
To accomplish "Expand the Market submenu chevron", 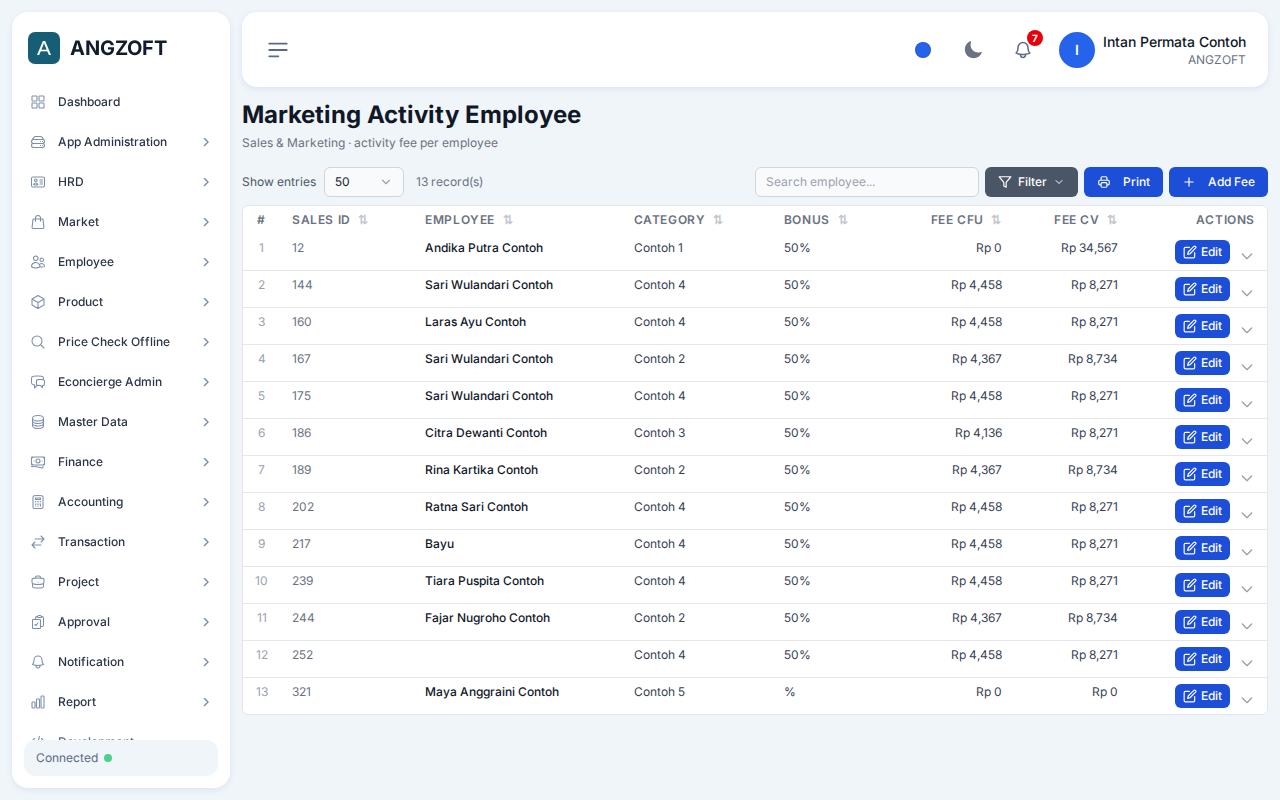I will (206, 222).
